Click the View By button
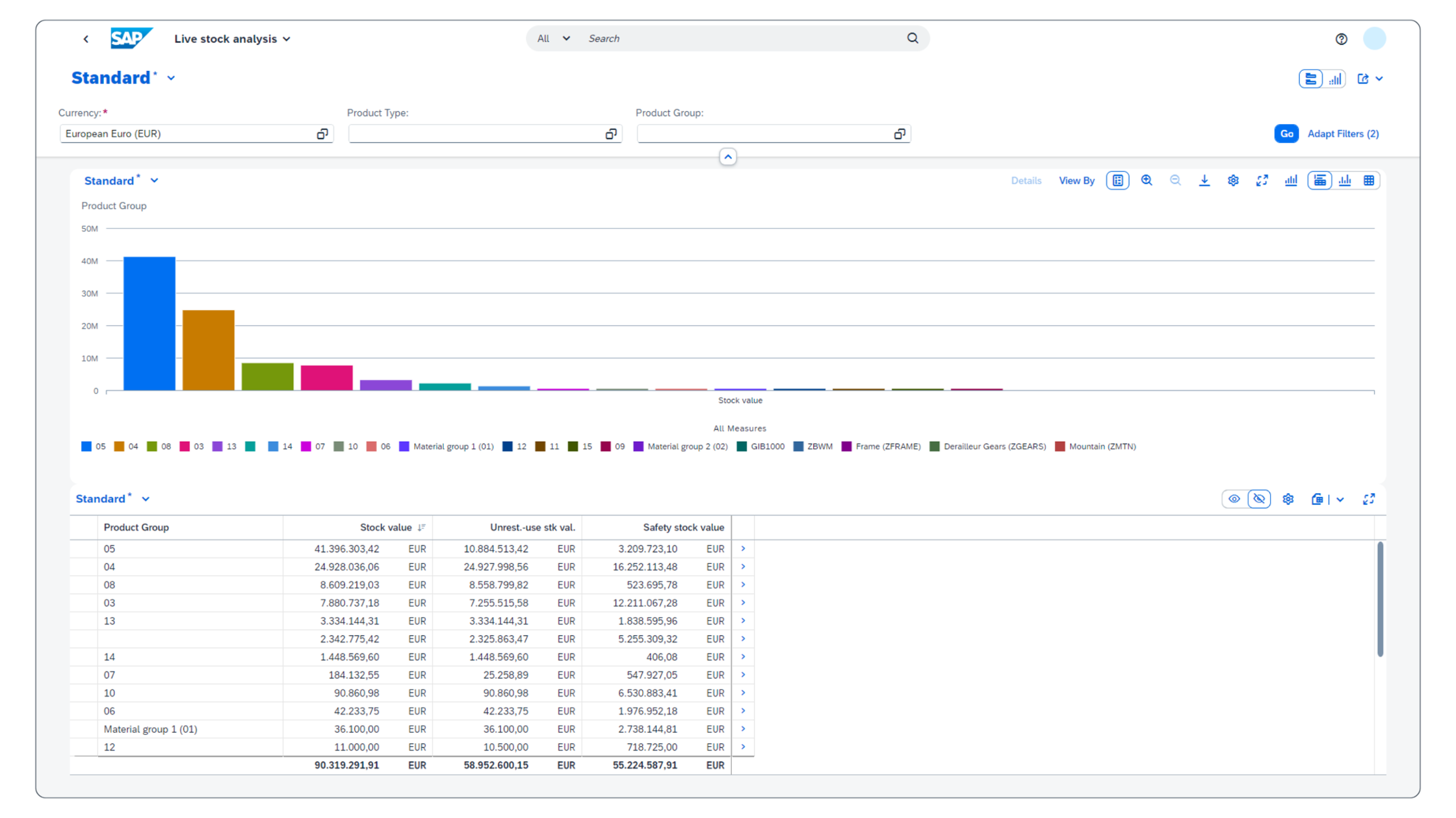1456x818 pixels. click(x=1076, y=181)
